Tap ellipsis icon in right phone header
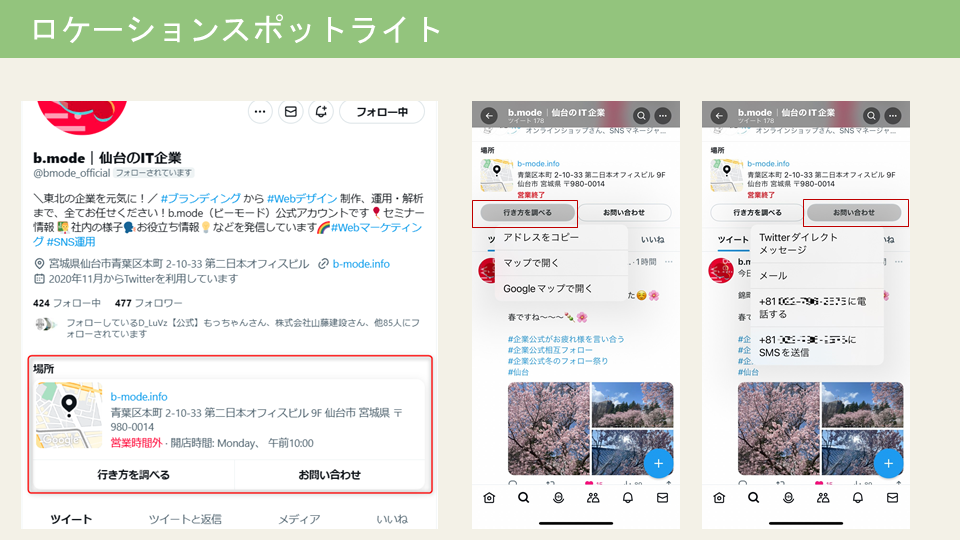Viewport: 960px width, 540px height. click(893, 115)
